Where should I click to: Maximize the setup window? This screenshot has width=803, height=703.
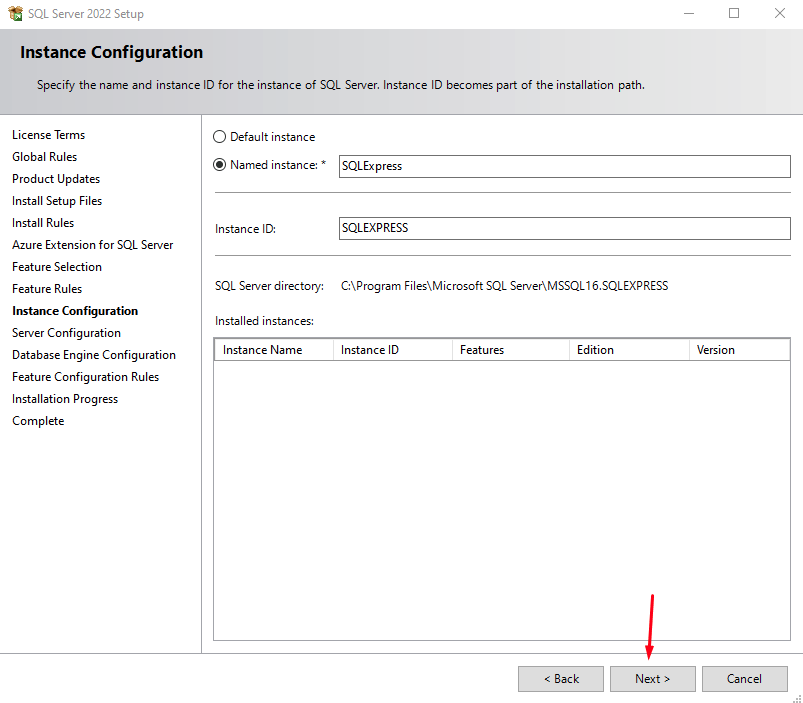[x=734, y=13]
